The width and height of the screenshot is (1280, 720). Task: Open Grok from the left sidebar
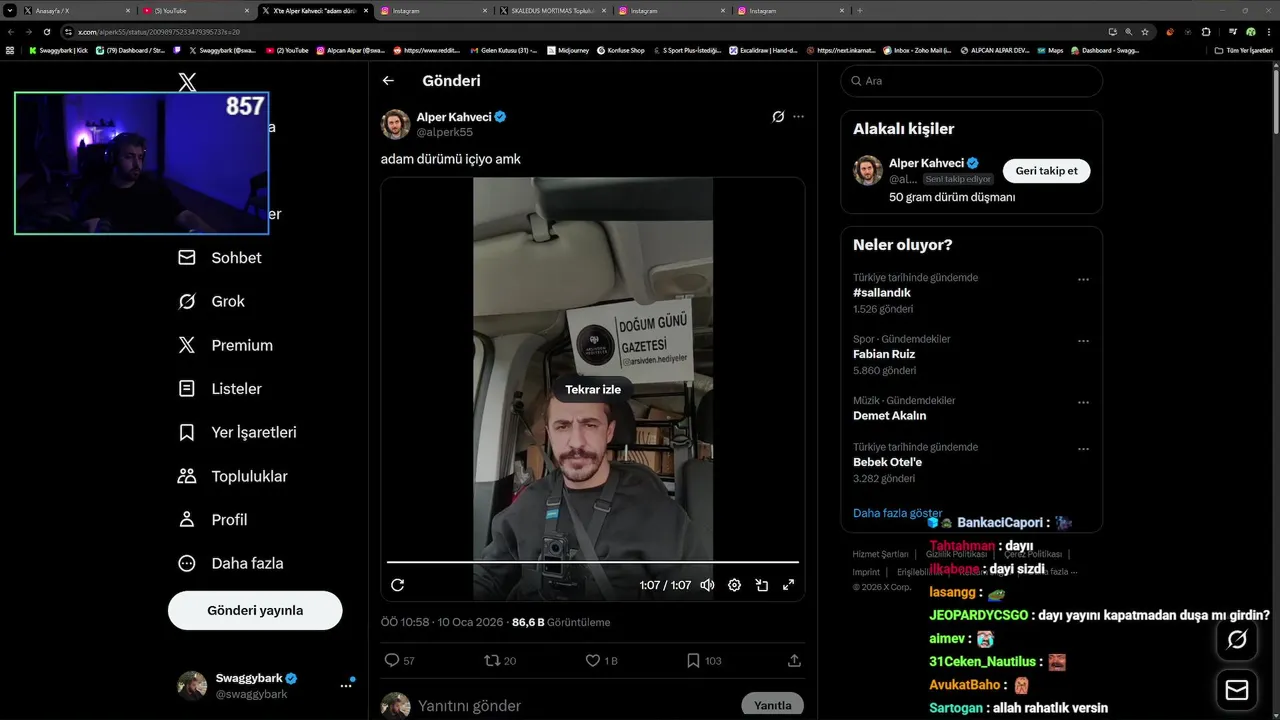click(211, 301)
